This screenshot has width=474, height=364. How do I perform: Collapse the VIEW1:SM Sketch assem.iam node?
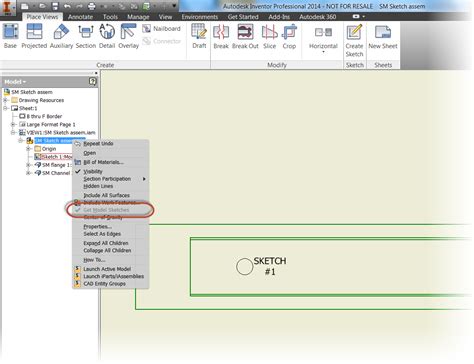tap(13, 132)
